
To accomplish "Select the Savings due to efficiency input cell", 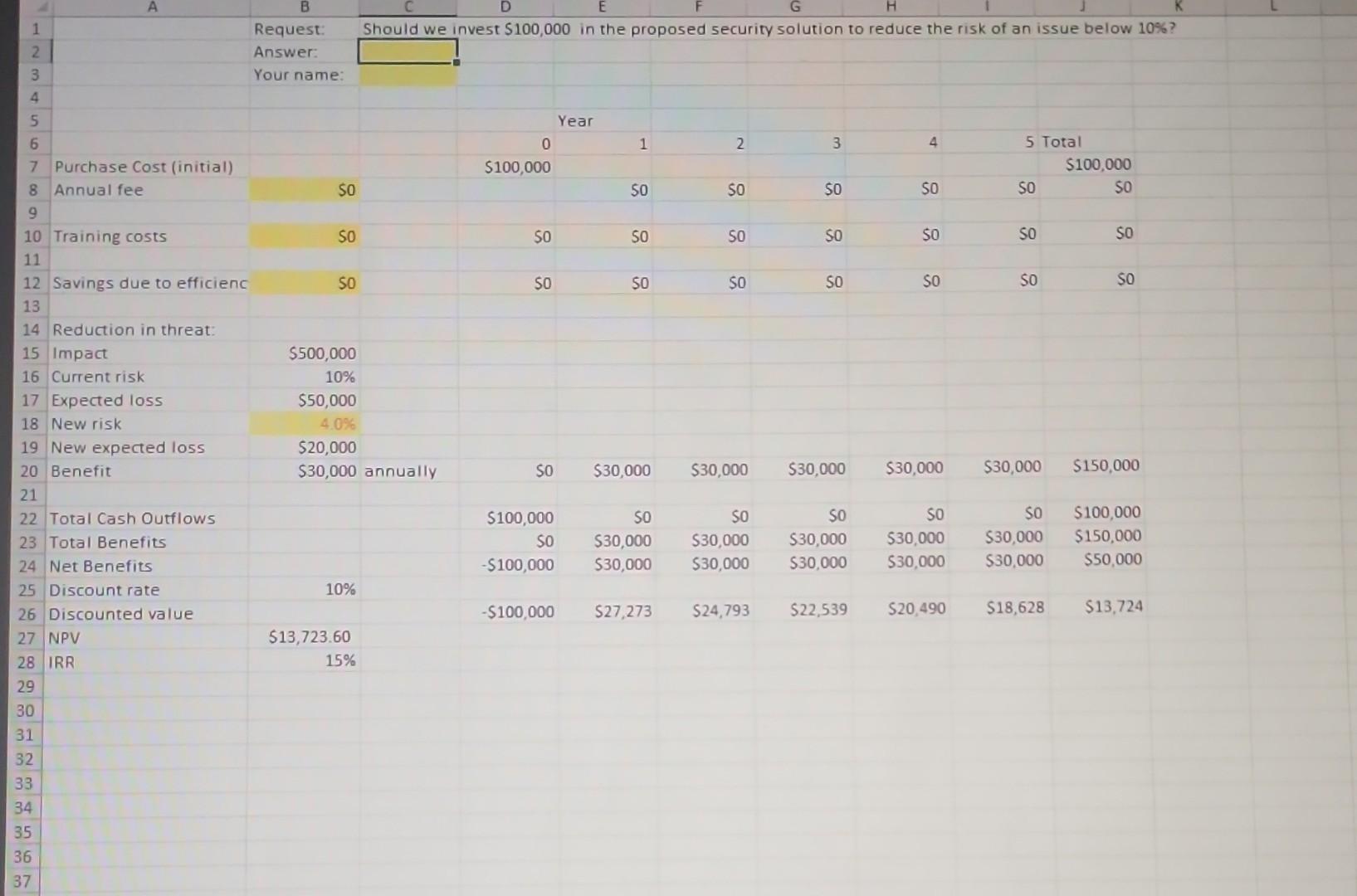I will click(305, 283).
